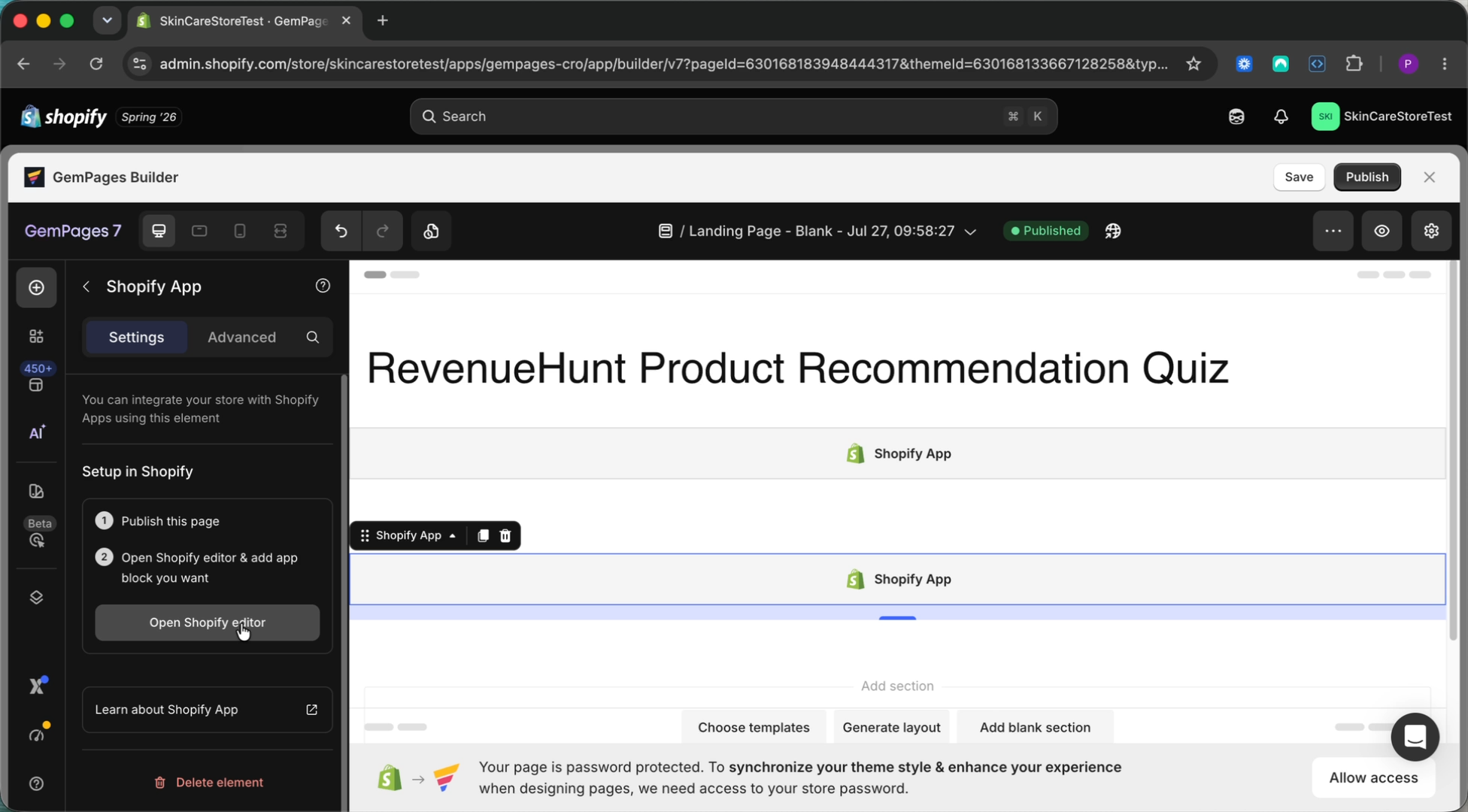Screen dimensions: 1468x812
Task: Publish the page
Action: pyautogui.click(x=1366, y=177)
